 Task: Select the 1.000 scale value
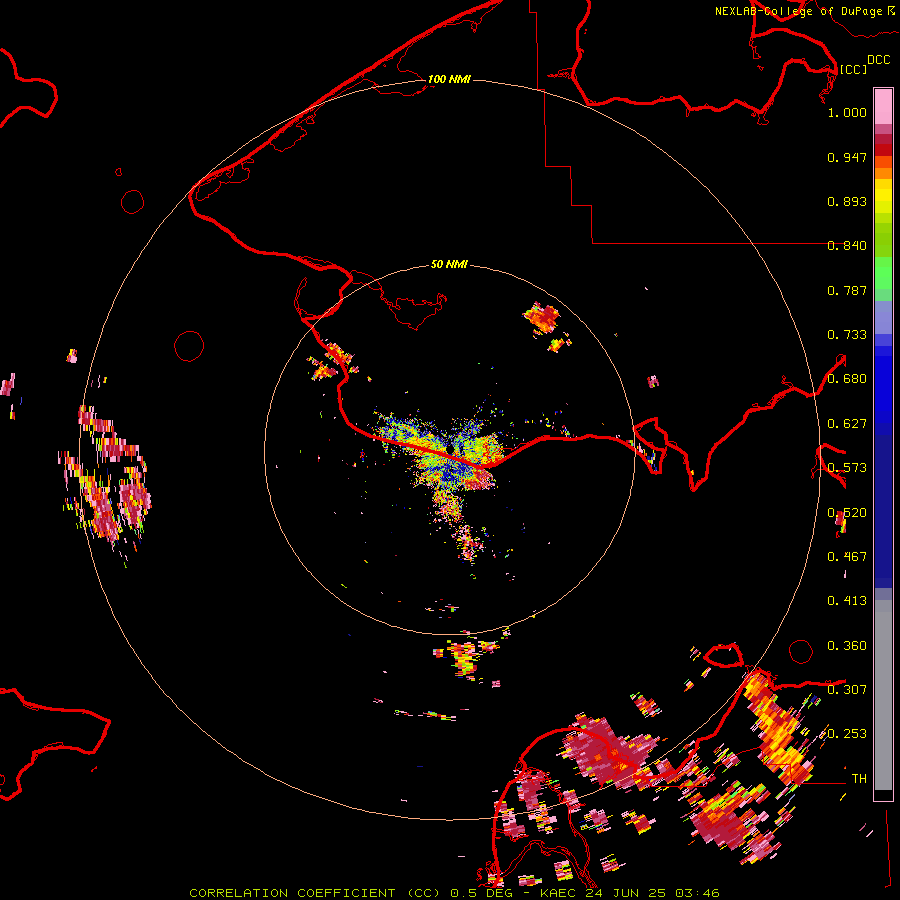pos(847,112)
